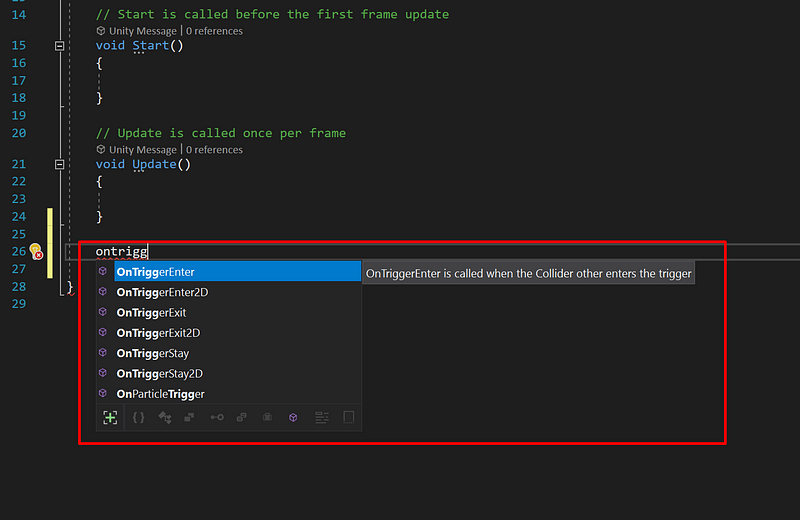Viewport: 800px width, 520px height.
Task: Choose OnTriggerExit2D completion item
Action: [x=158, y=333]
